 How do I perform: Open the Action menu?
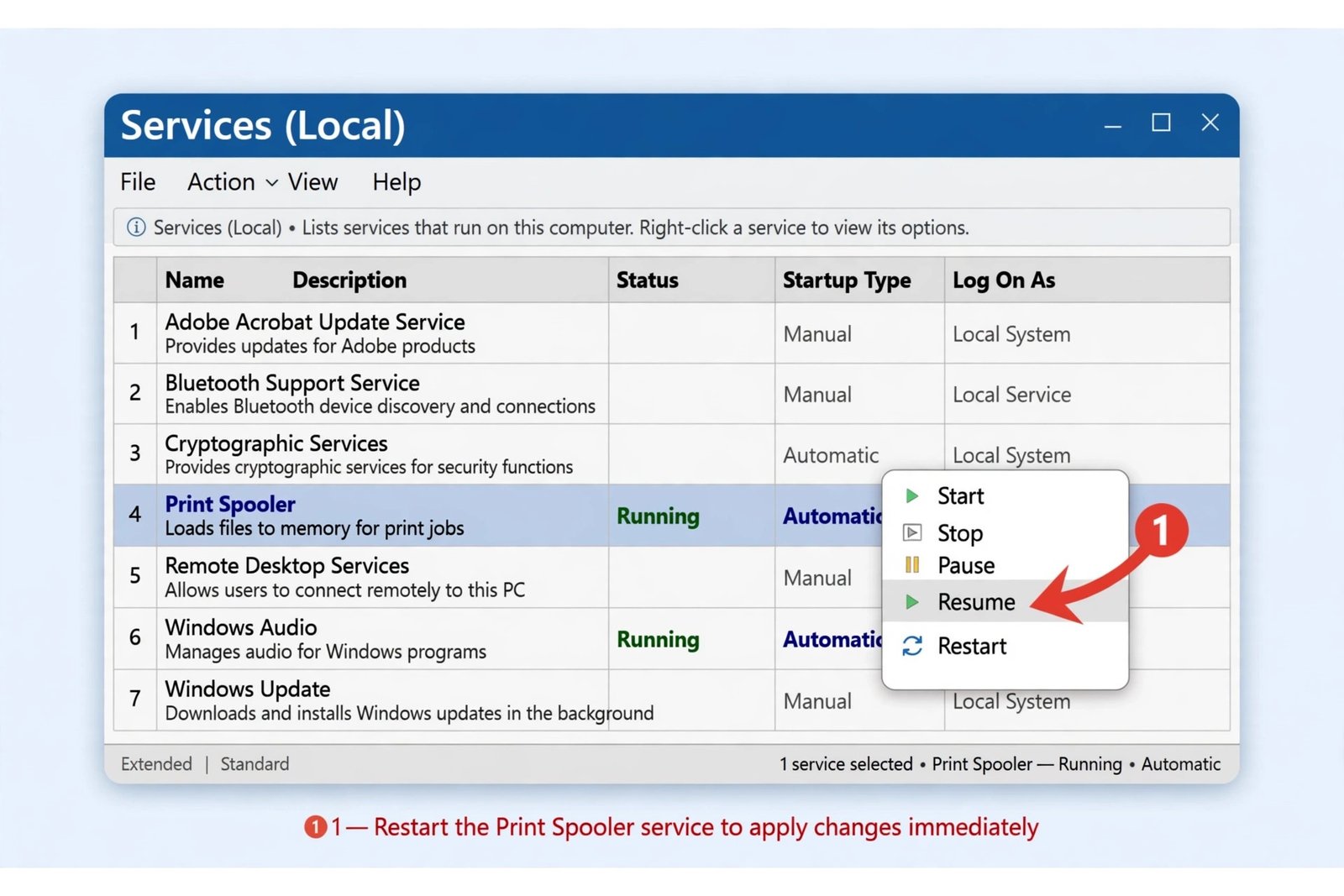[x=221, y=182]
